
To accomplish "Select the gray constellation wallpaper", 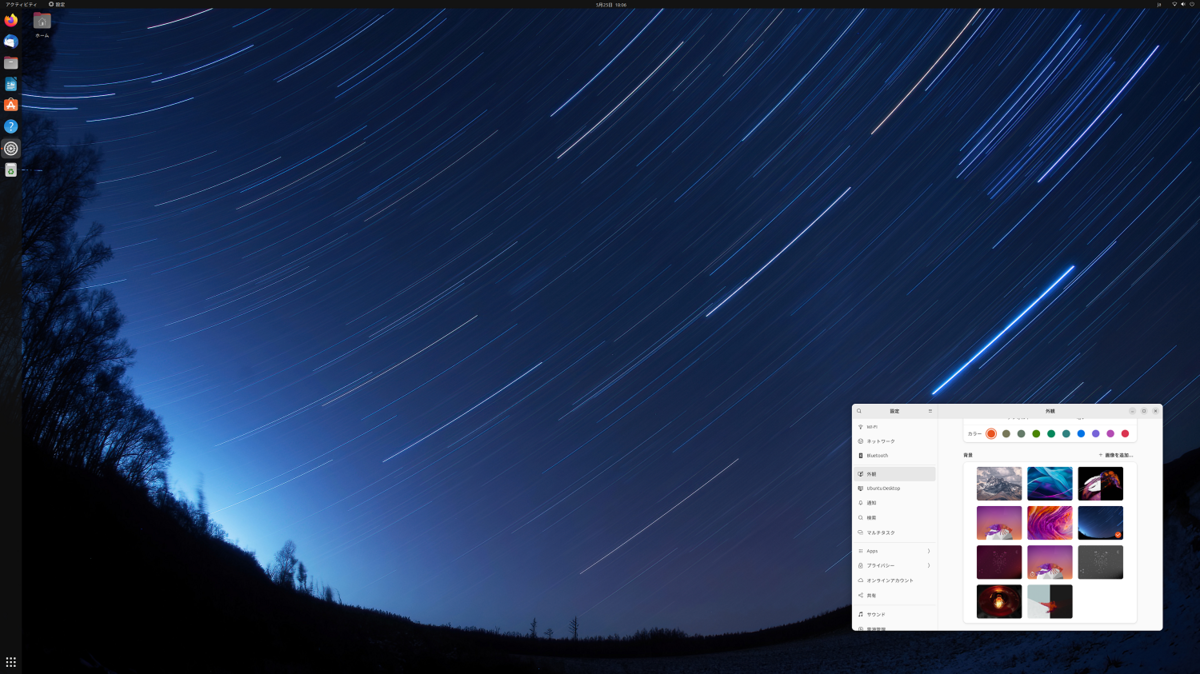I will click(1100, 562).
